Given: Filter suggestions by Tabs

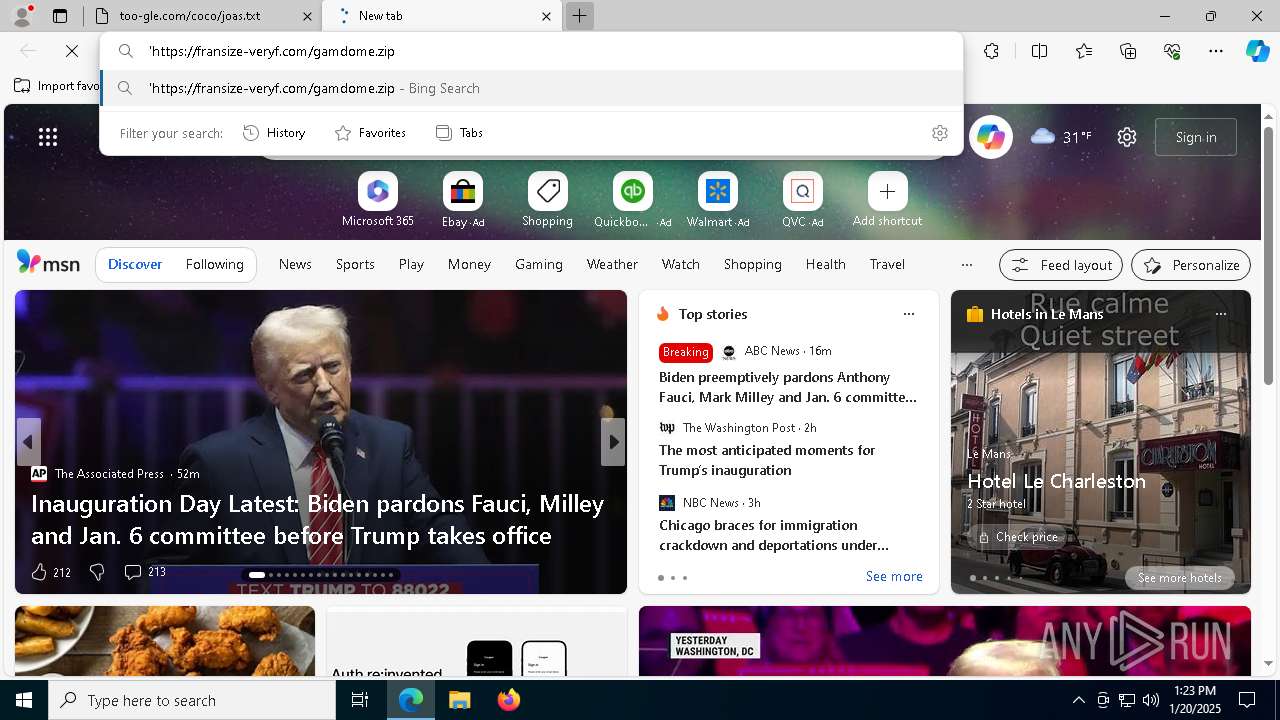Looking at the screenshot, I should pos(459,133).
